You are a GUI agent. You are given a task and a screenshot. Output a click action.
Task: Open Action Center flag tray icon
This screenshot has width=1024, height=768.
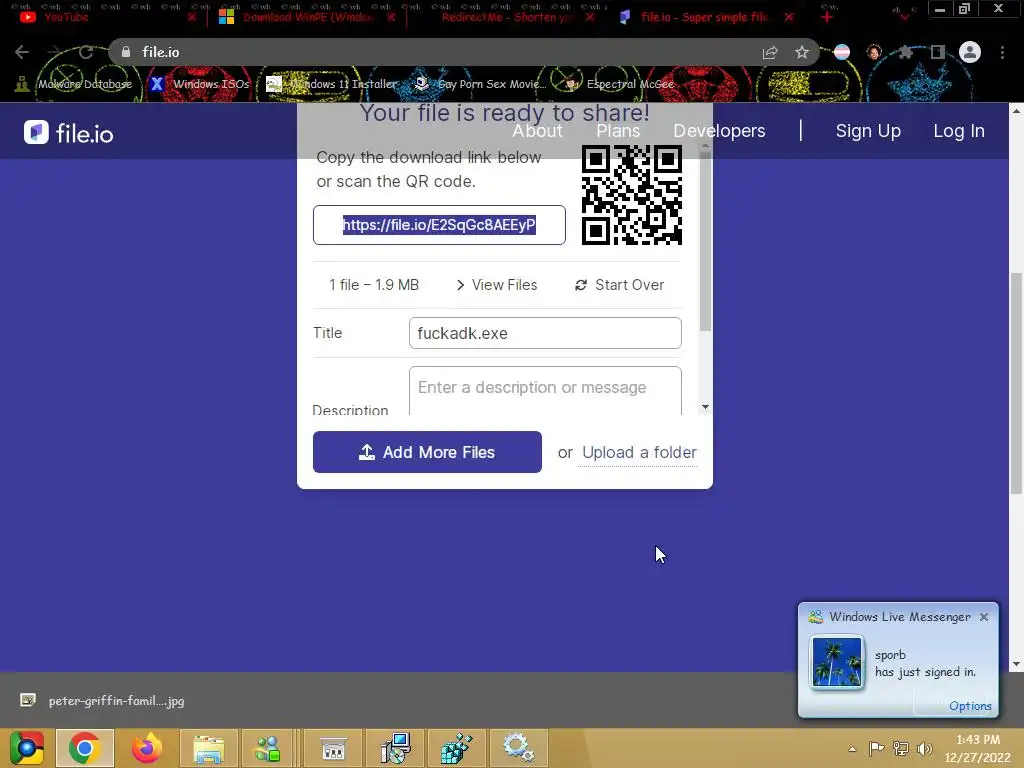(x=876, y=748)
